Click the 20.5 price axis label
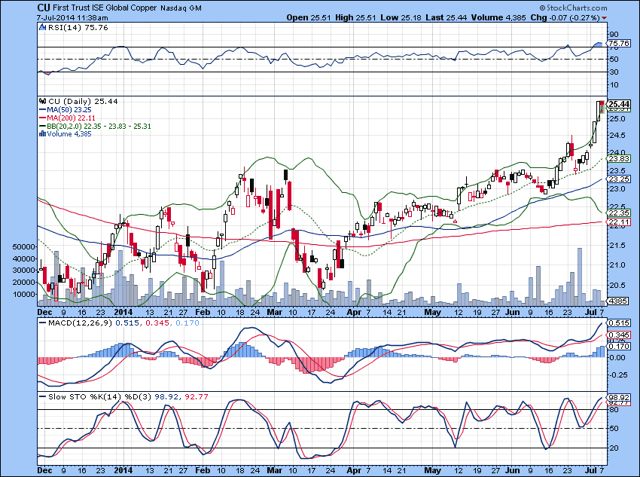 (617, 285)
